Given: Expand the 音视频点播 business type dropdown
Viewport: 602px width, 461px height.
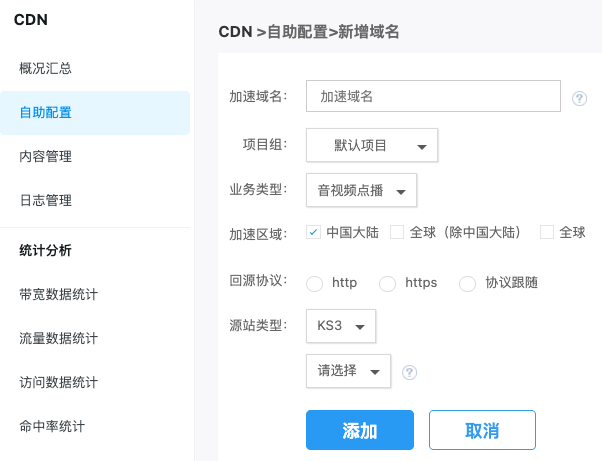Looking at the screenshot, I should [x=361, y=190].
